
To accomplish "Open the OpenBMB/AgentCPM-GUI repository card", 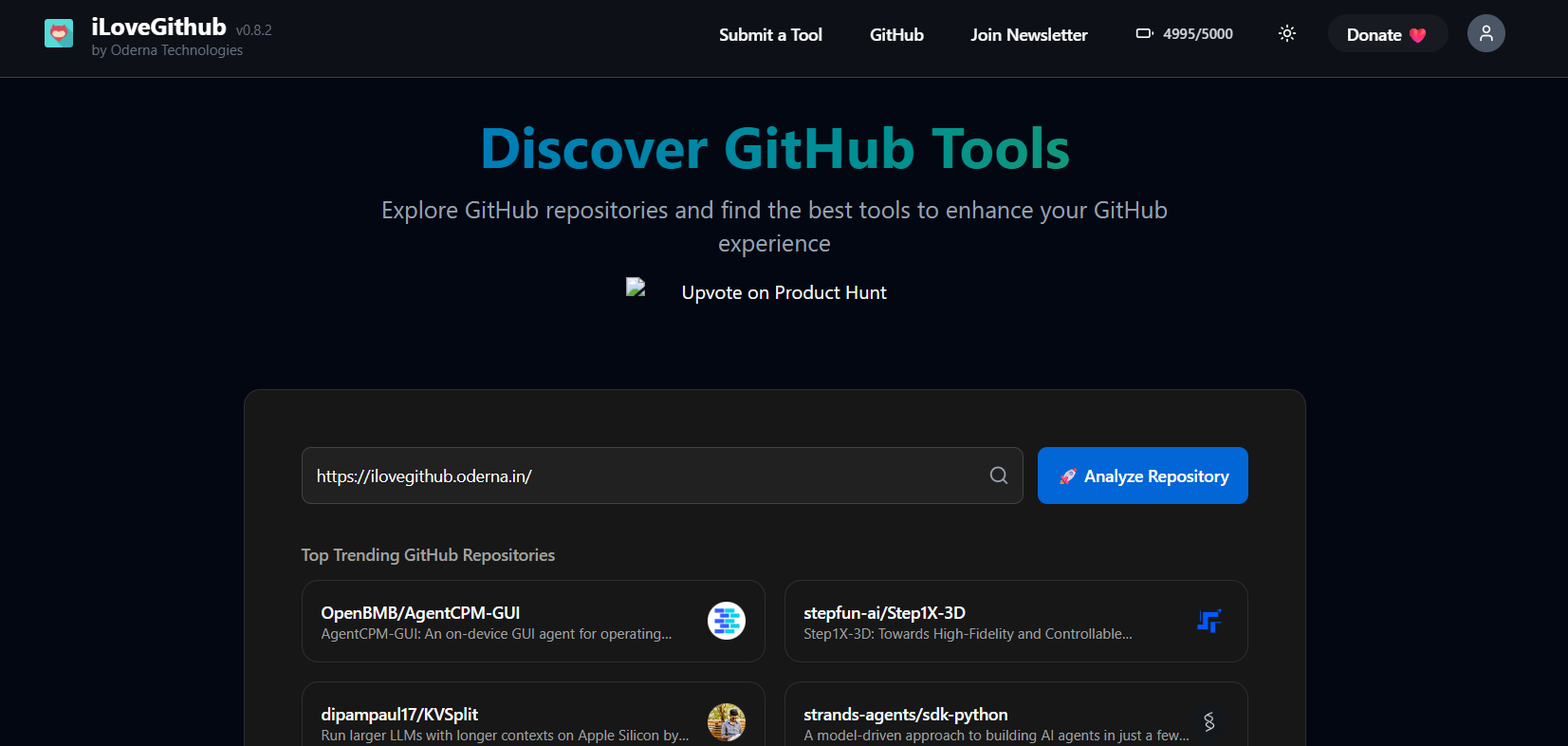I will coord(533,621).
